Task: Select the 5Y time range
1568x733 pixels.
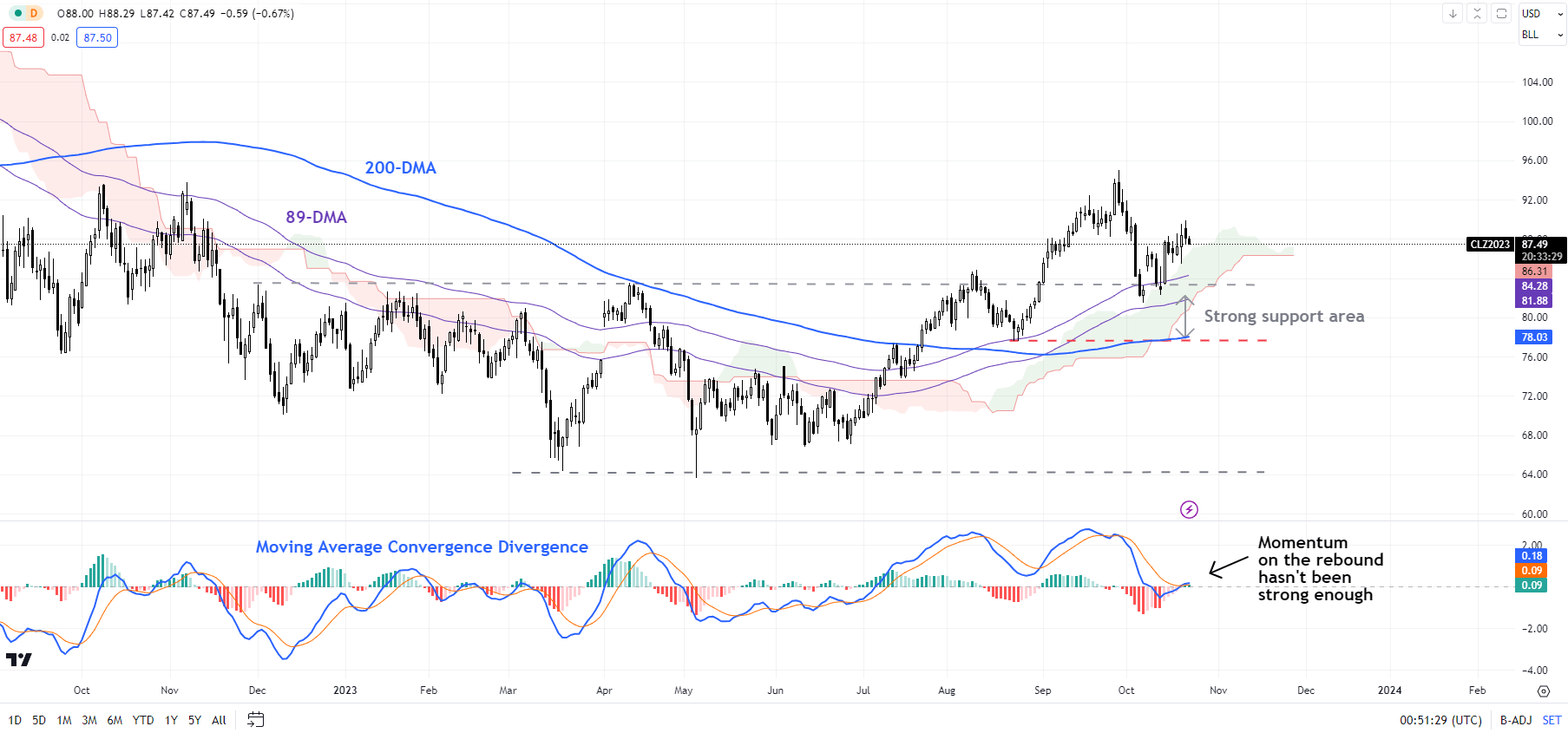Action: tap(194, 720)
